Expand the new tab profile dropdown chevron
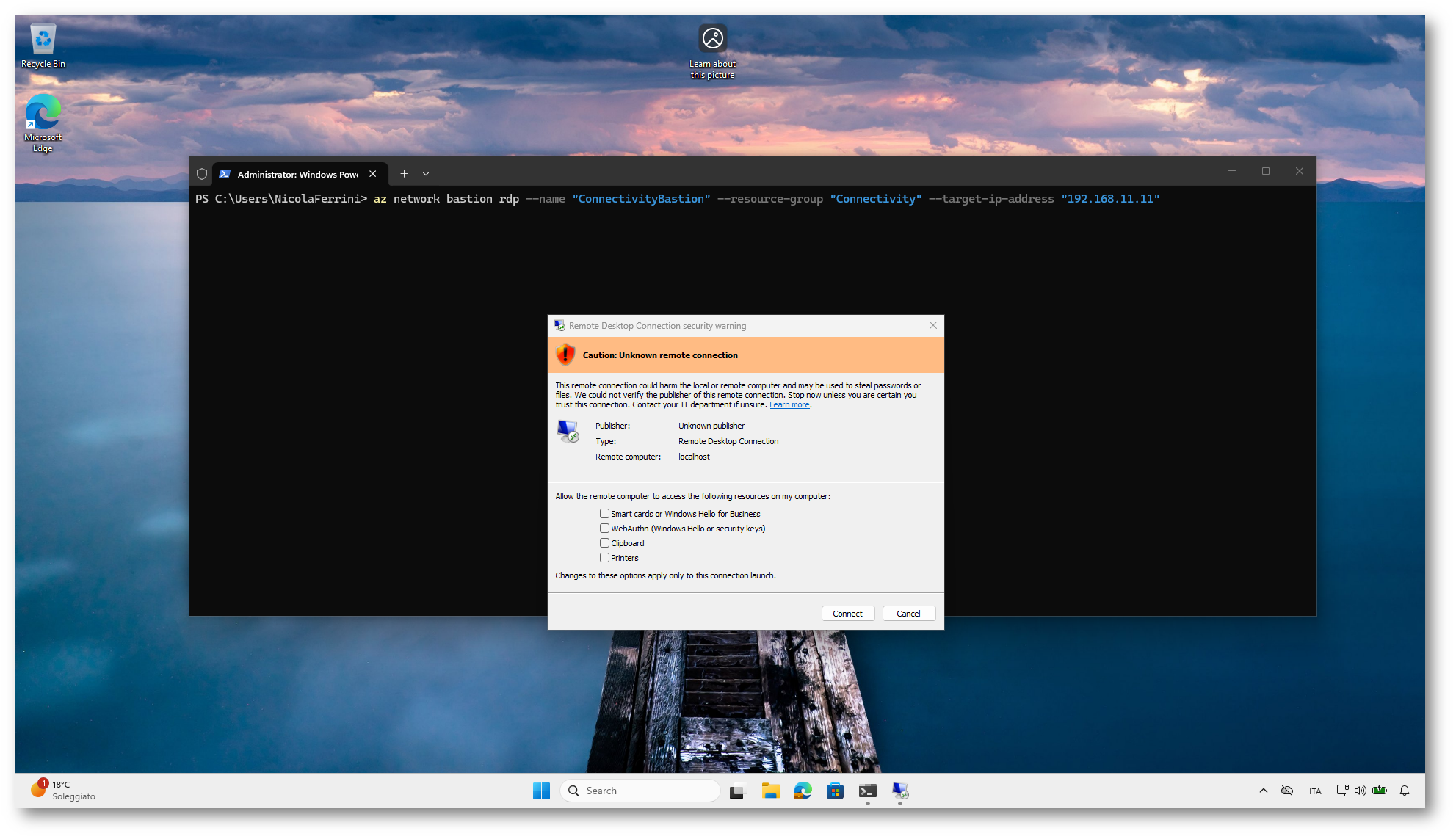 426,174
